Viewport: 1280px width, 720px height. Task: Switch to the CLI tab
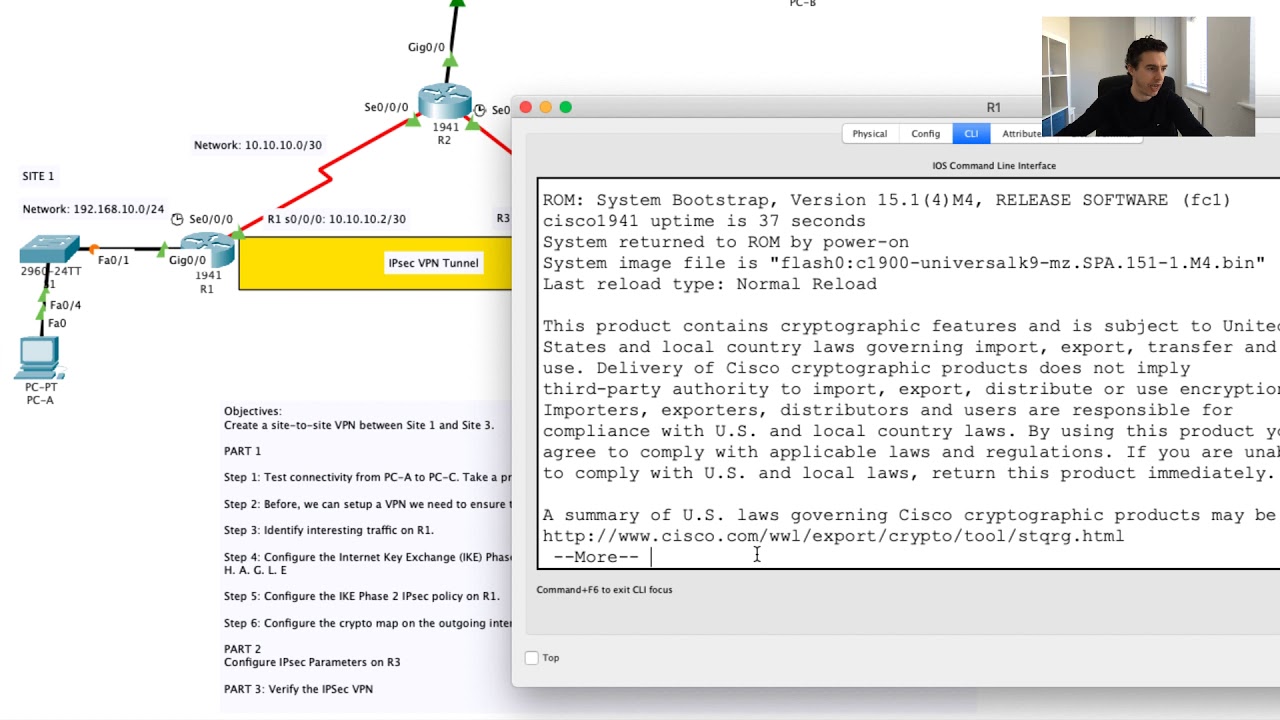coord(970,133)
